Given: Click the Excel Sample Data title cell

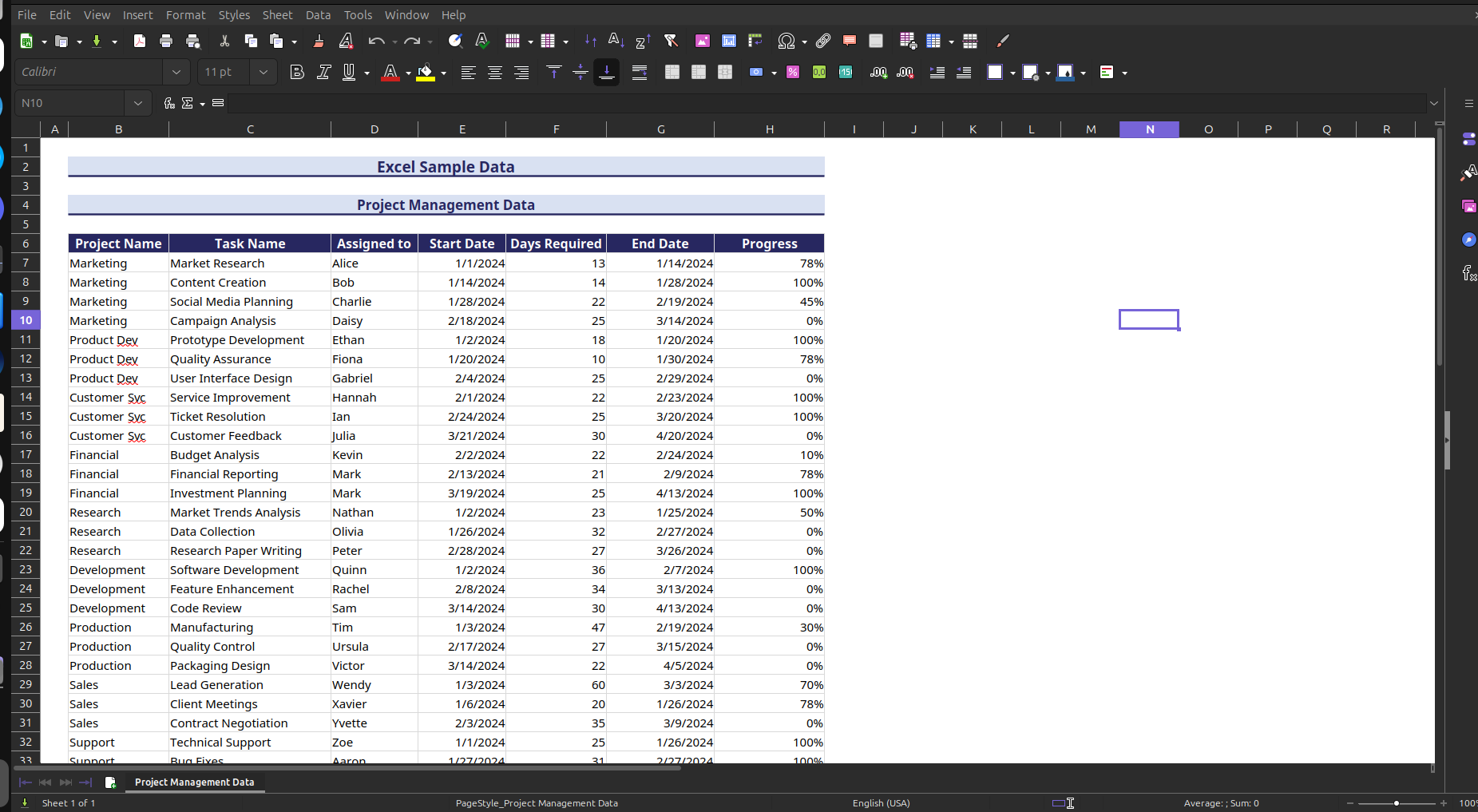Looking at the screenshot, I should click(x=446, y=167).
